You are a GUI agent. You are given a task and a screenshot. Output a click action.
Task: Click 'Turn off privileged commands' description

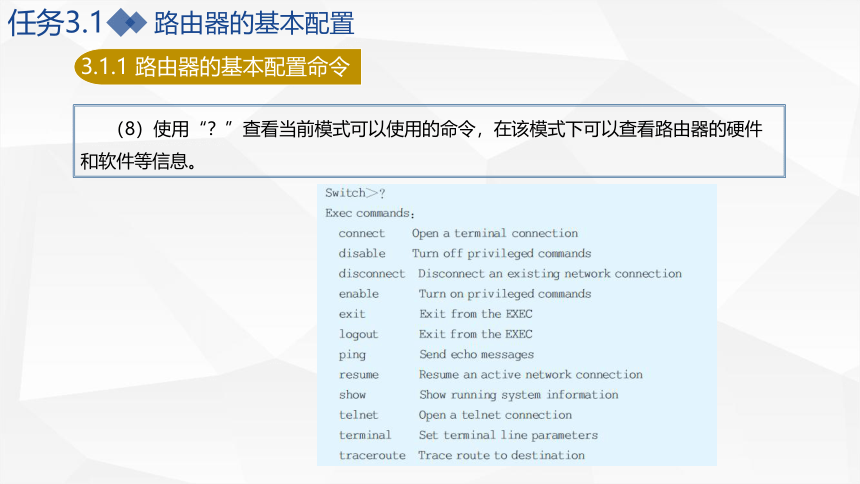(501, 254)
